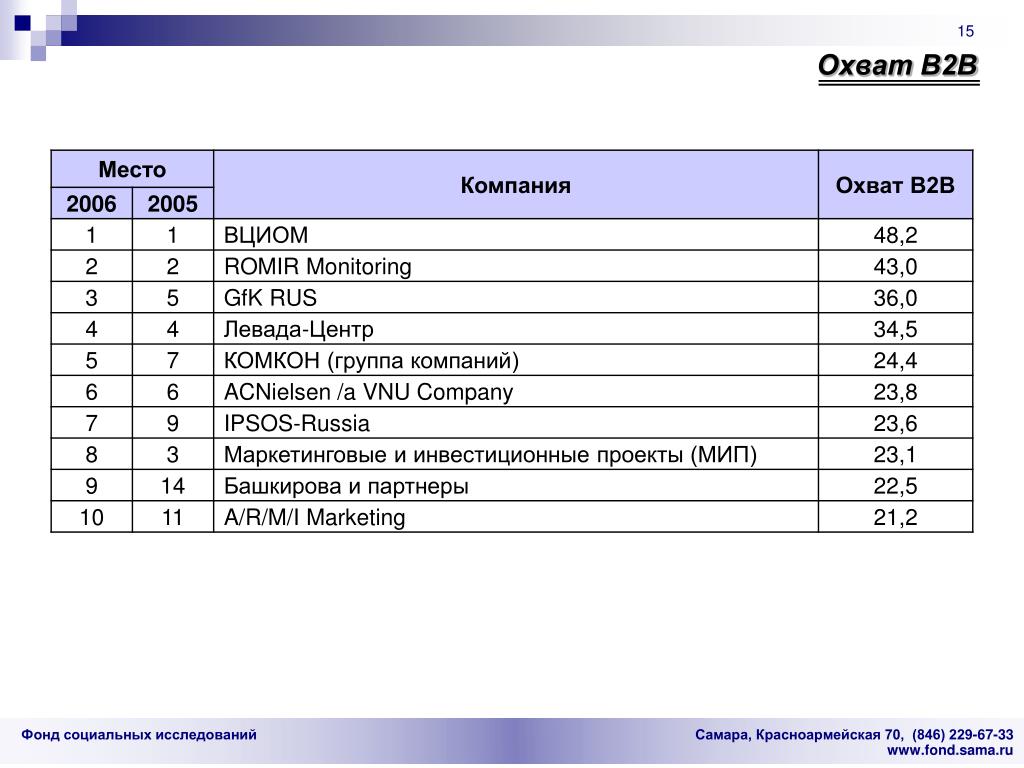This screenshot has width=1024, height=768.
Task: Click the value 43,0 for ROMIR Monitoring
Action: [895, 266]
